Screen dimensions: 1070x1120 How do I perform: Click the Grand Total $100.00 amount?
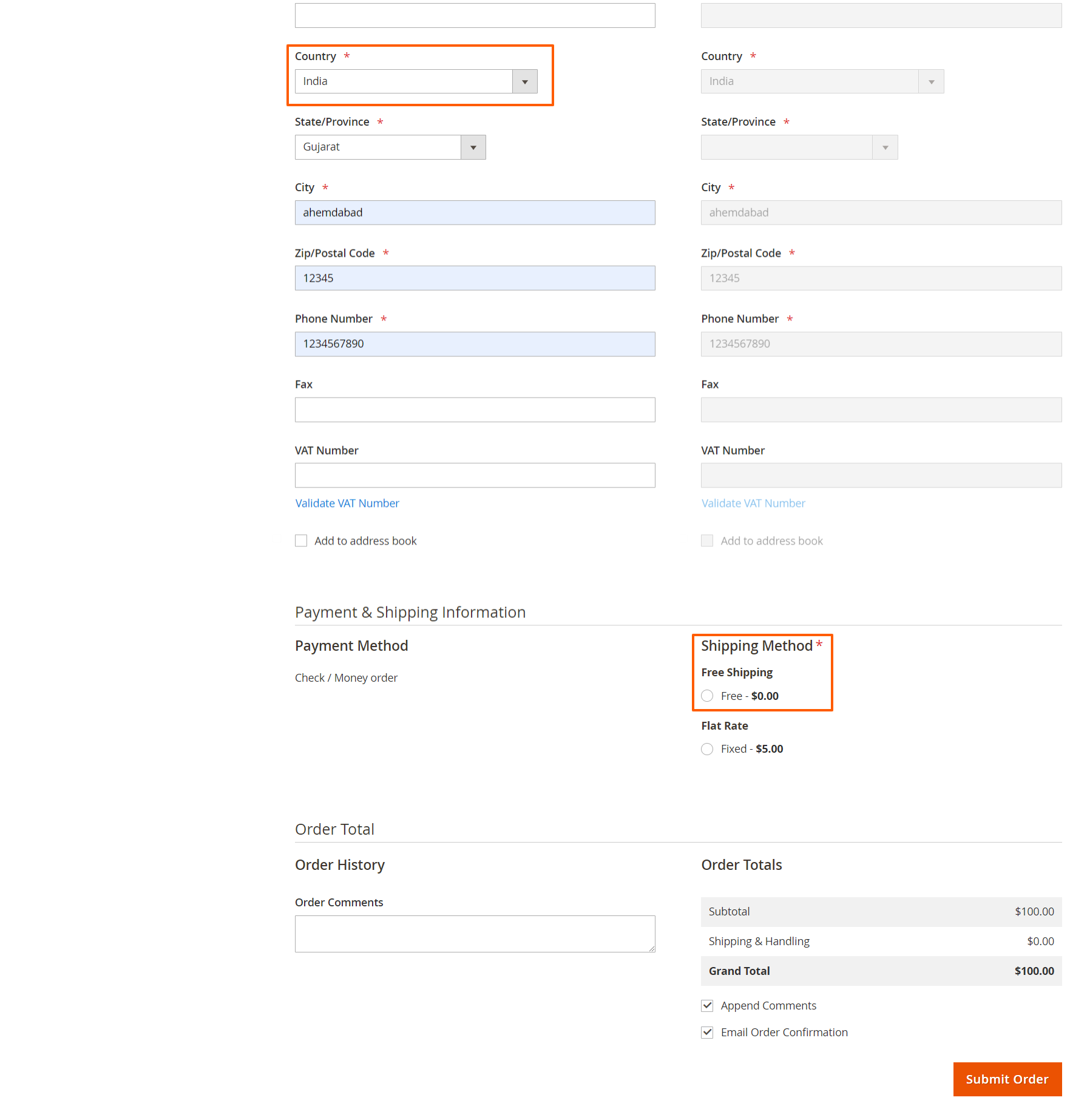pyautogui.click(x=1034, y=971)
